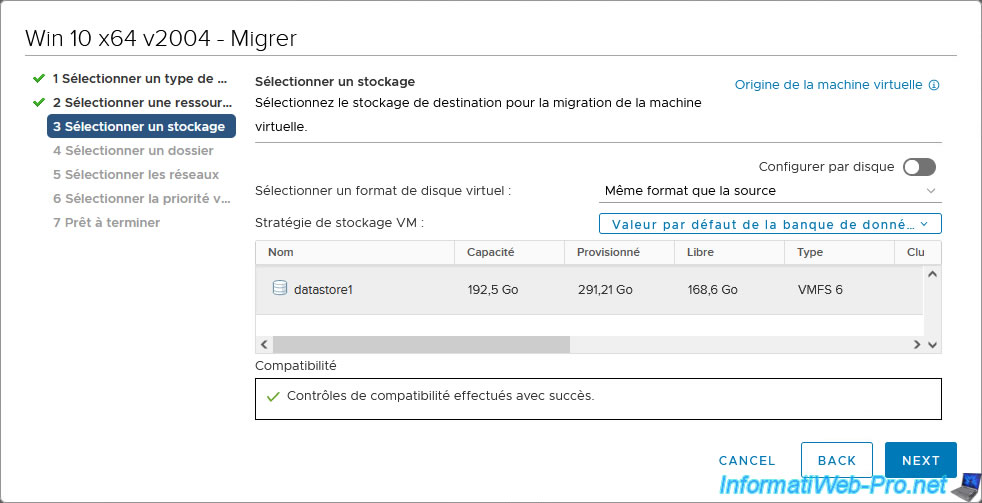Go to step 2 Sélectionner une ressource
982x503 pixels.
pos(143,102)
